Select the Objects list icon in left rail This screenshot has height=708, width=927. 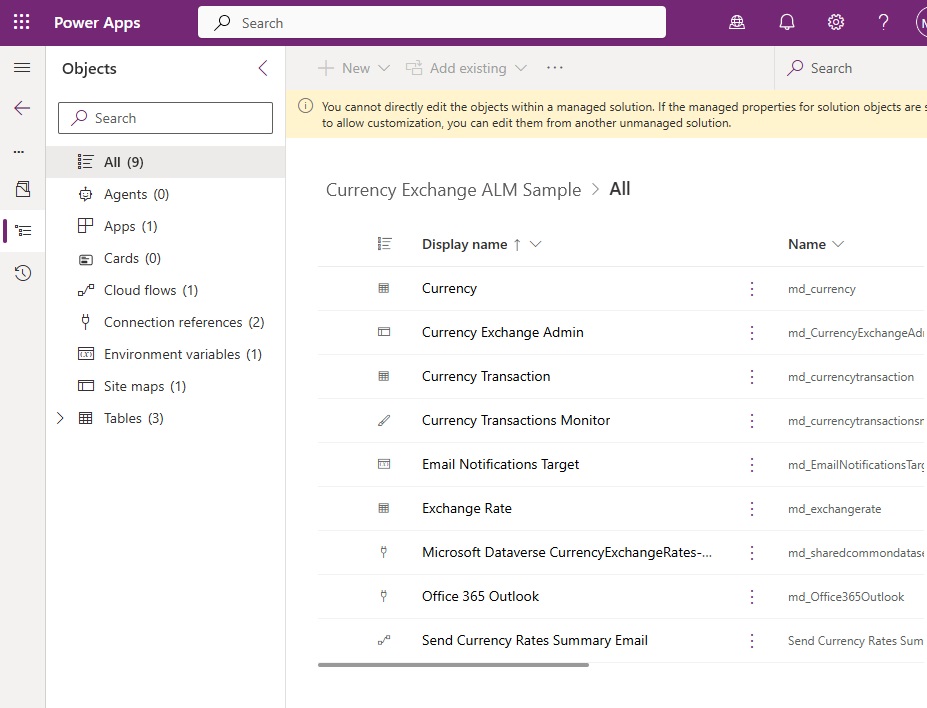[x=23, y=230]
